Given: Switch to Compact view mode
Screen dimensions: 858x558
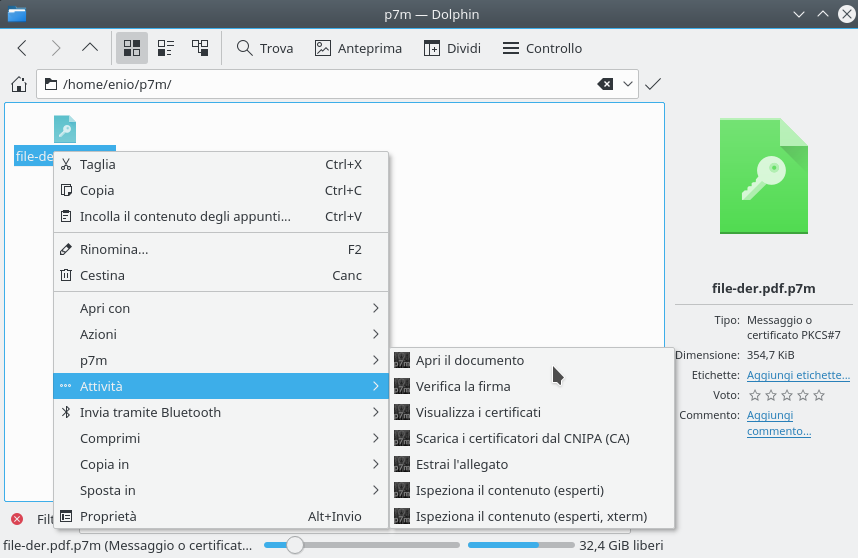Looking at the screenshot, I should coord(166,48).
